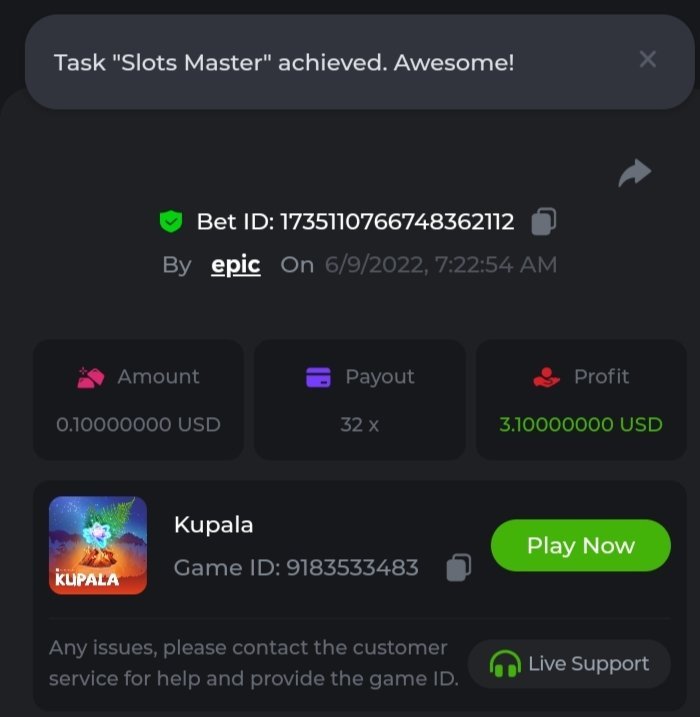Copy the Game ID number
Image resolution: width=700 pixels, height=717 pixels.
point(458,568)
